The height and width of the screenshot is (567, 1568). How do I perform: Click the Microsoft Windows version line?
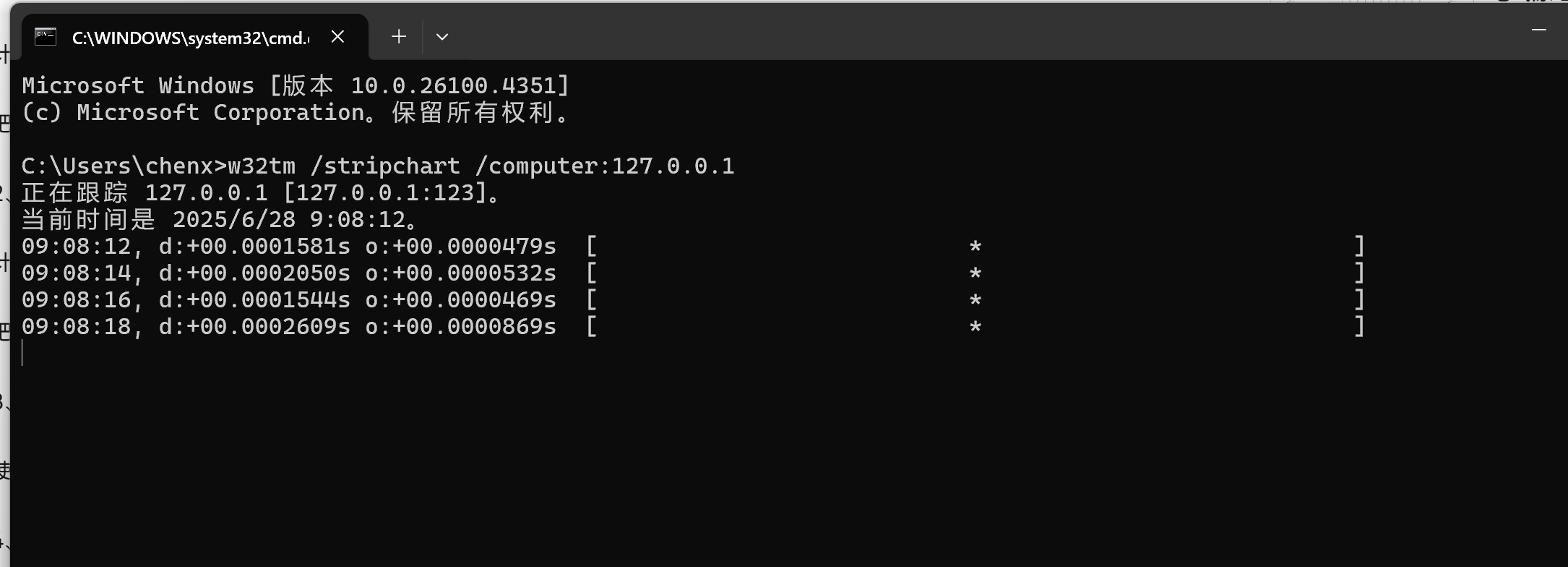coord(296,85)
